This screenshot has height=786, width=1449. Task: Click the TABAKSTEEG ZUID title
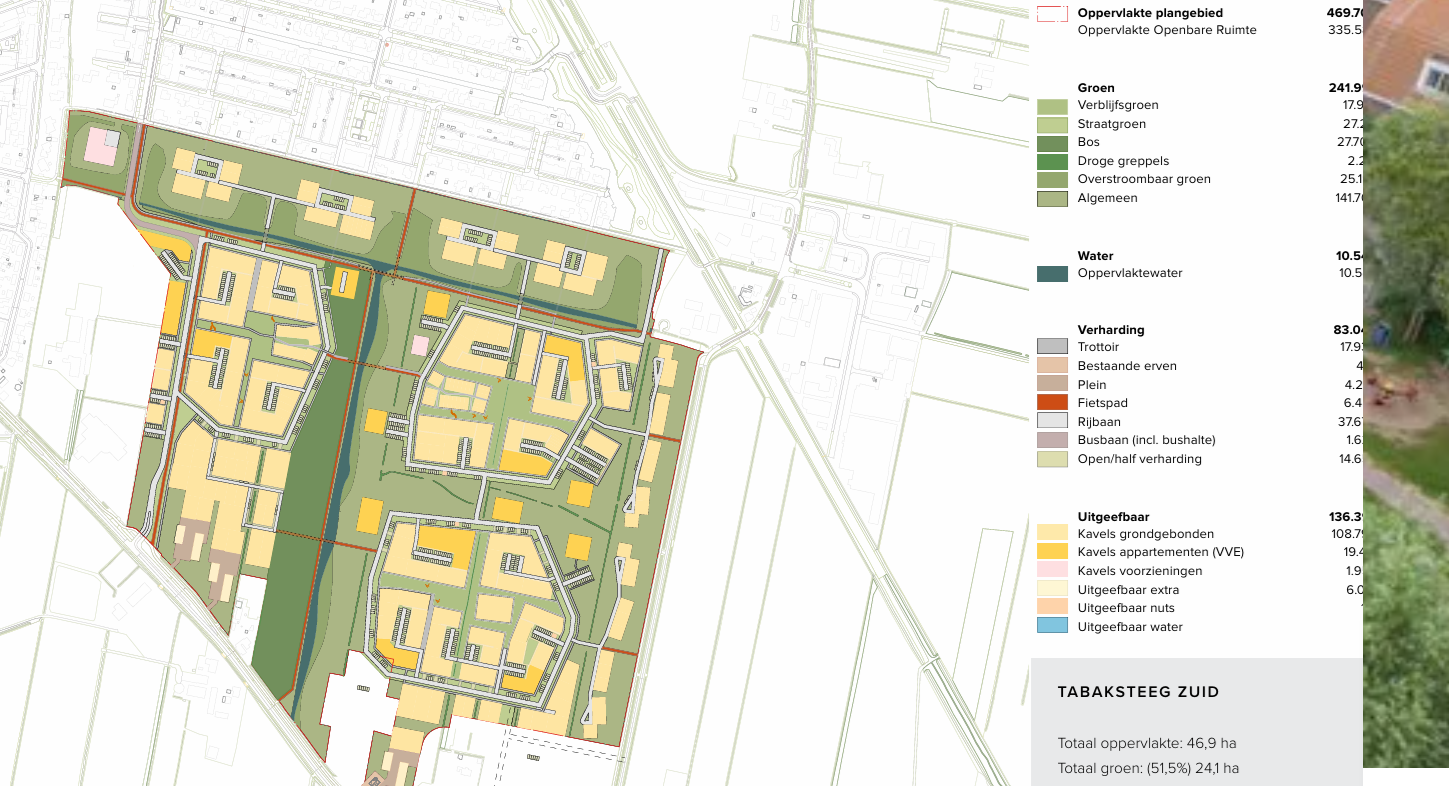[x=1138, y=692]
